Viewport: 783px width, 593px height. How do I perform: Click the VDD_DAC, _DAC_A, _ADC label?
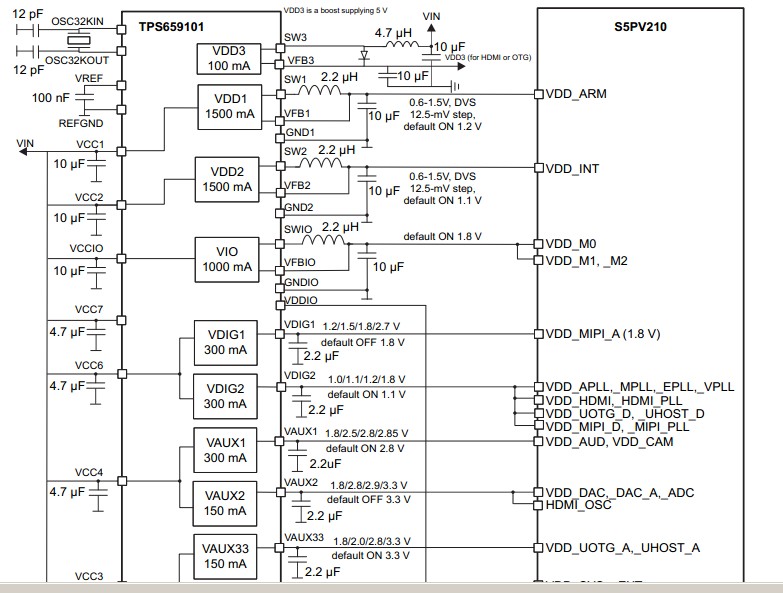point(620,493)
